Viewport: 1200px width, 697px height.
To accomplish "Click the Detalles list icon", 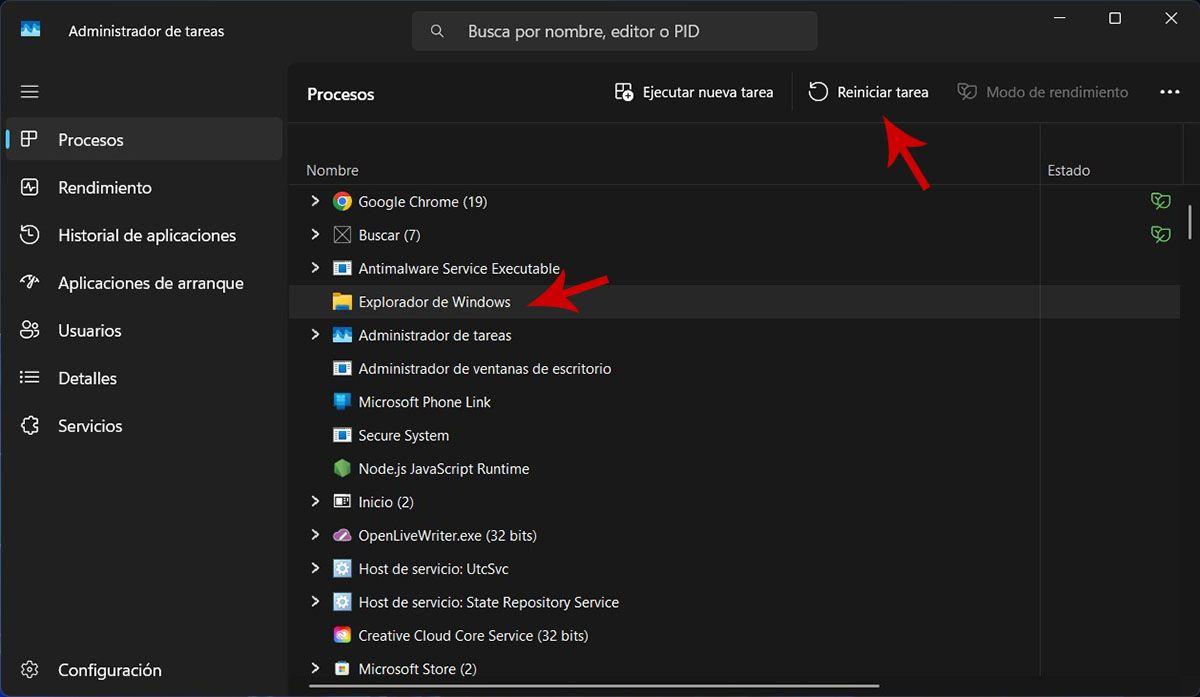I will [30, 378].
